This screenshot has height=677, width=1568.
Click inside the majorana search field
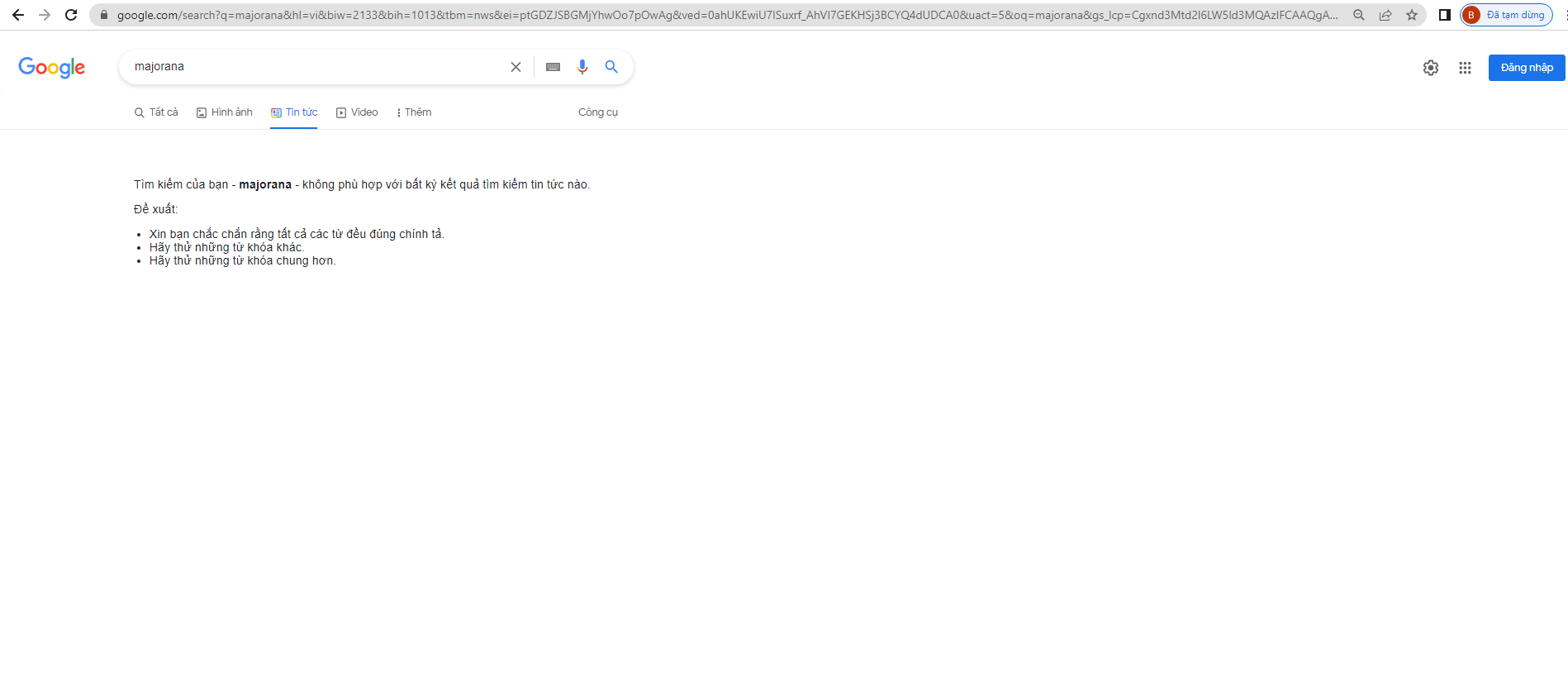pos(318,67)
